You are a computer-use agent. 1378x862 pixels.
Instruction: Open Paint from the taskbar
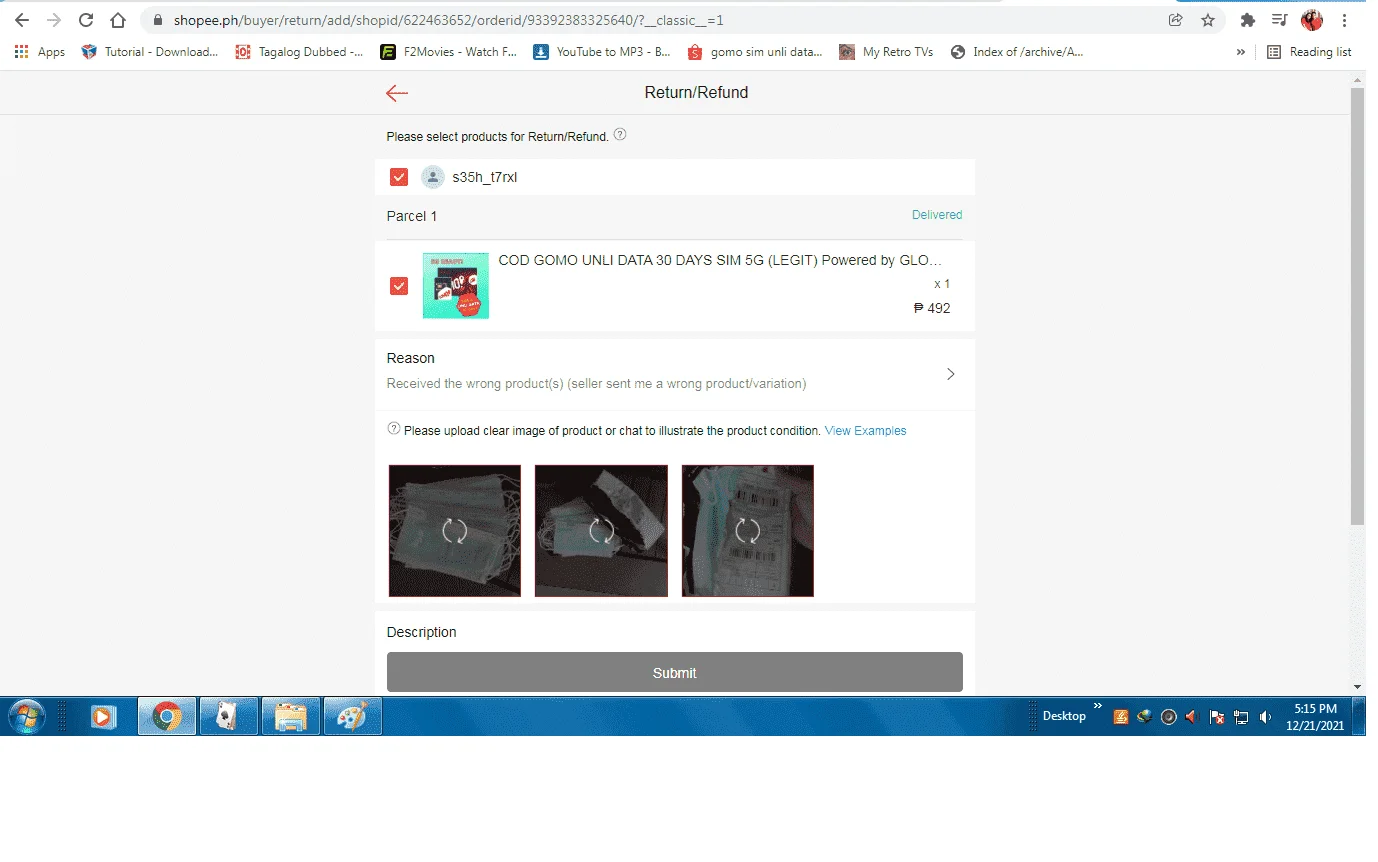(x=353, y=716)
